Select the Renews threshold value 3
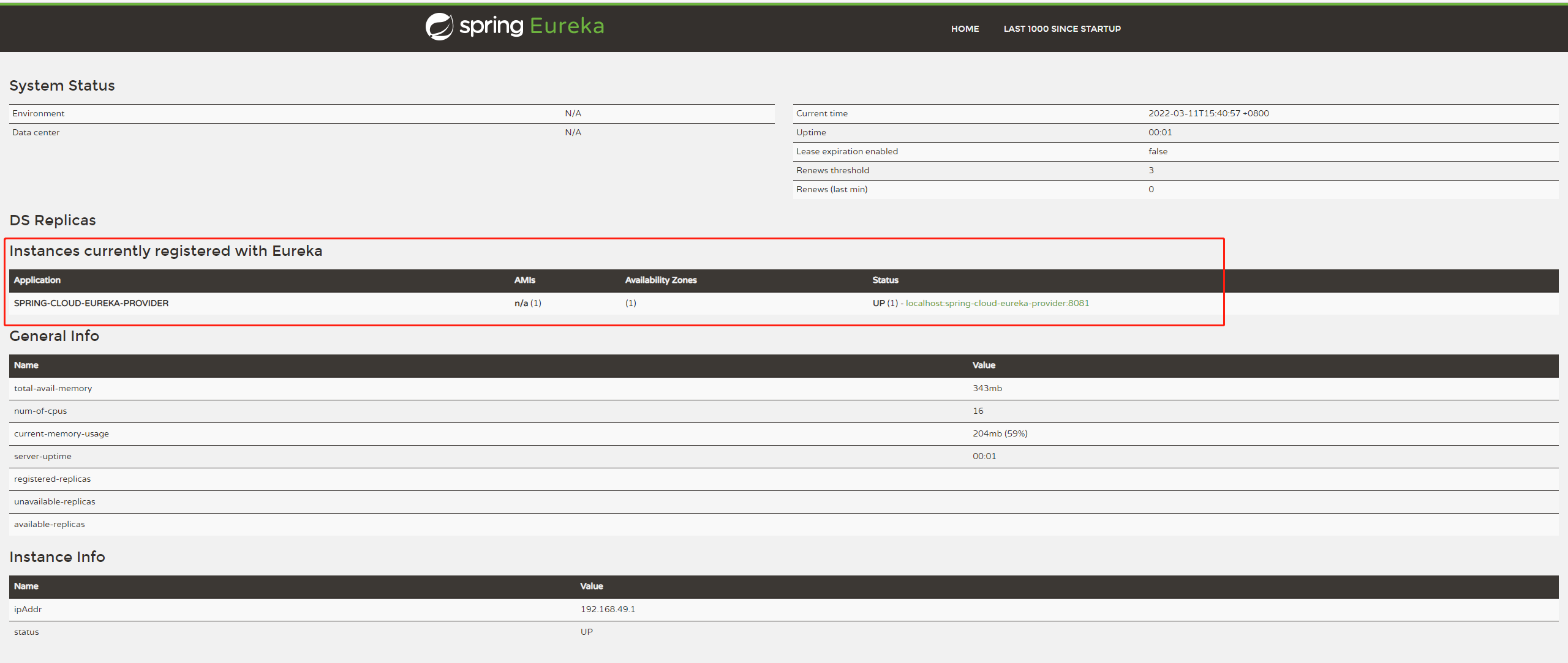1568x663 pixels. point(1151,170)
